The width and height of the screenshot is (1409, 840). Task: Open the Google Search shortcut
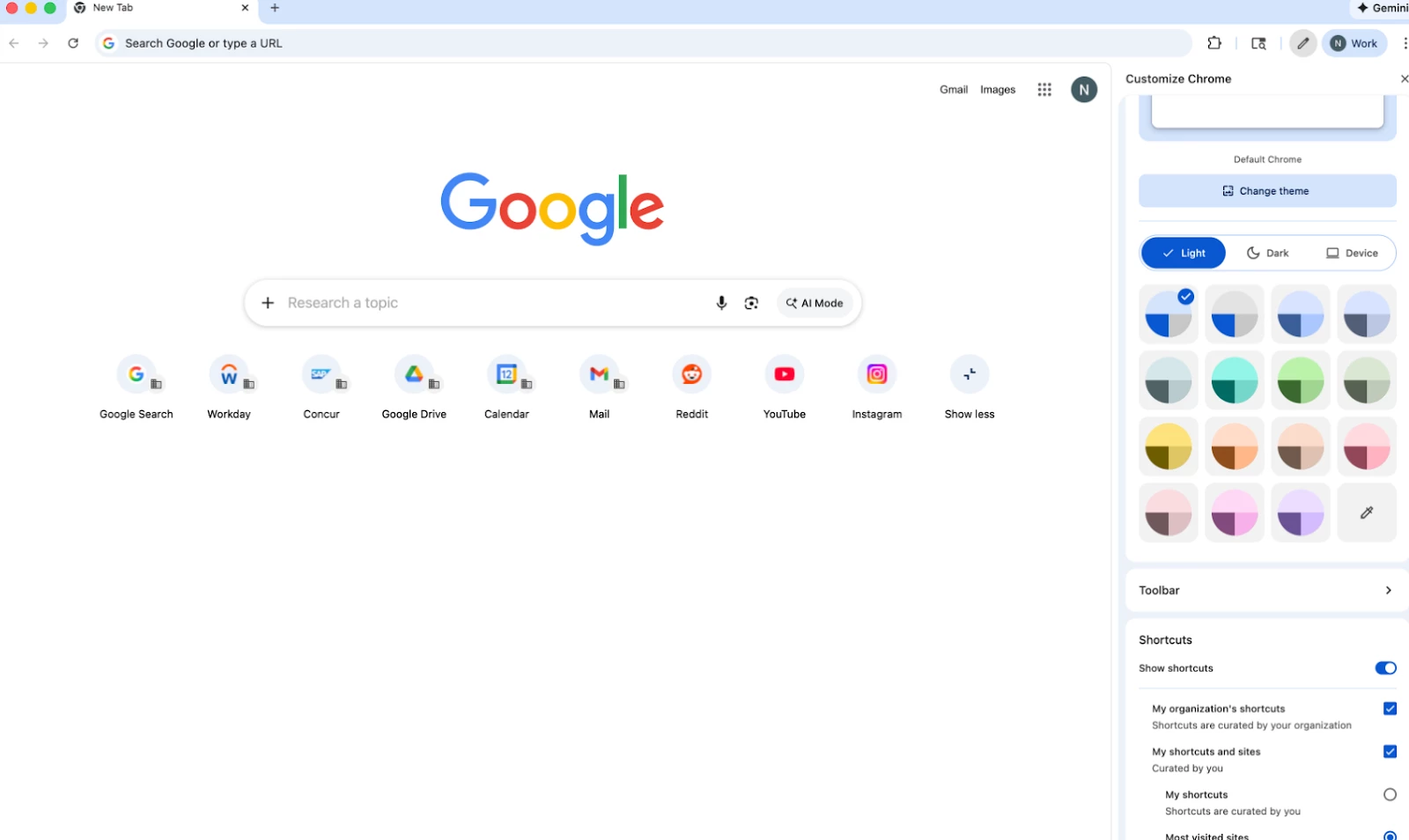coord(136,387)
